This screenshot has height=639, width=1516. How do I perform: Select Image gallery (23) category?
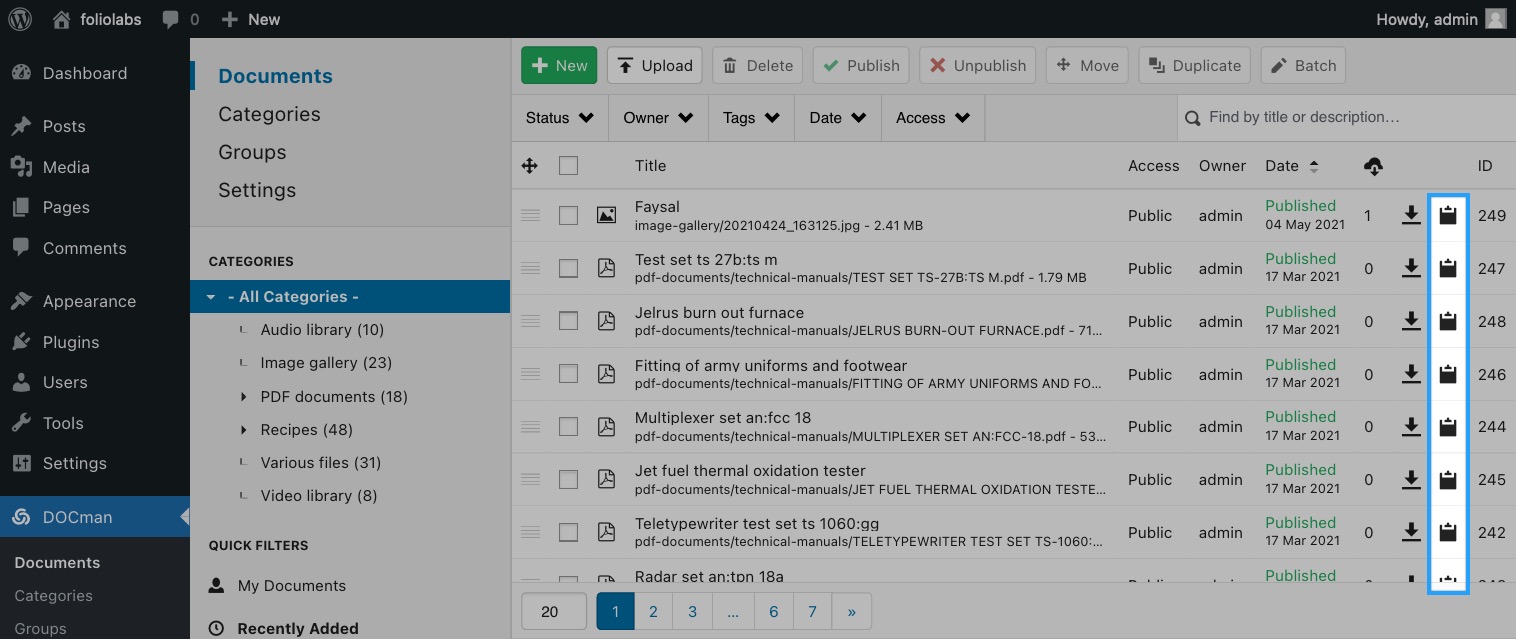coord(326,363)
